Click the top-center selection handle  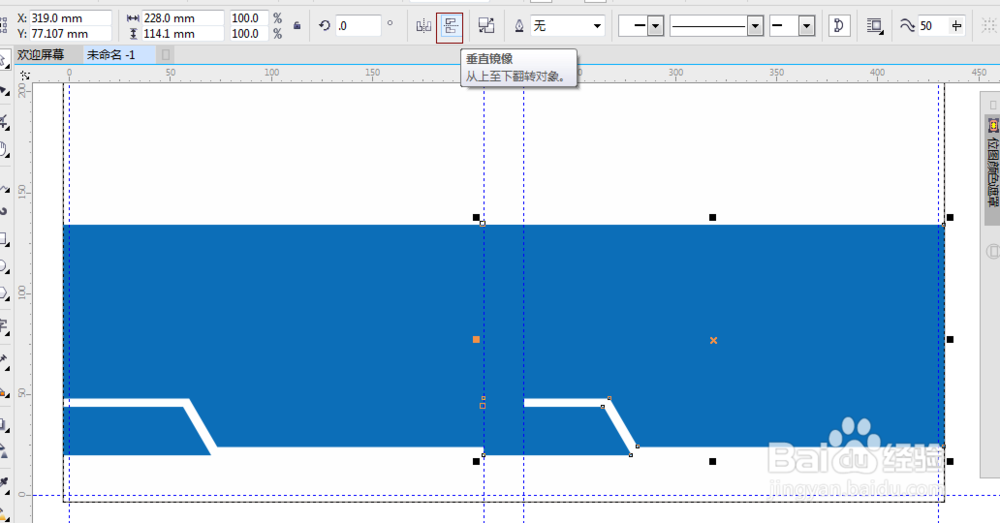click(712, 217)
